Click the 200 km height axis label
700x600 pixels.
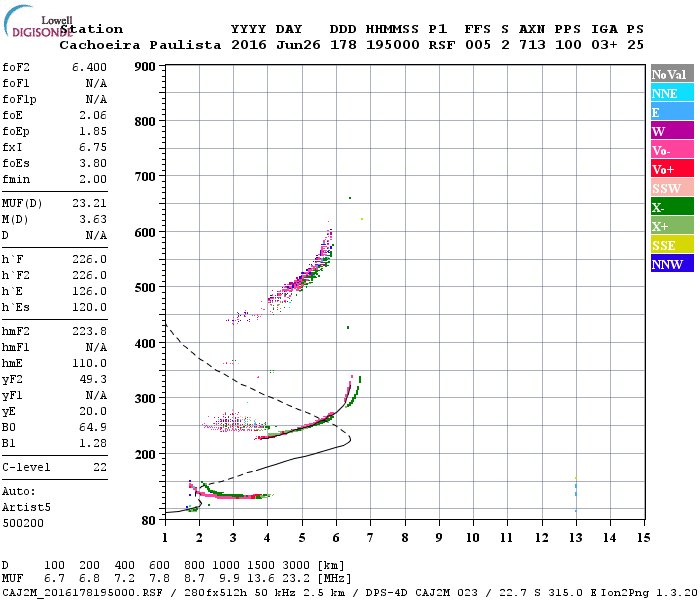point(145,454)
